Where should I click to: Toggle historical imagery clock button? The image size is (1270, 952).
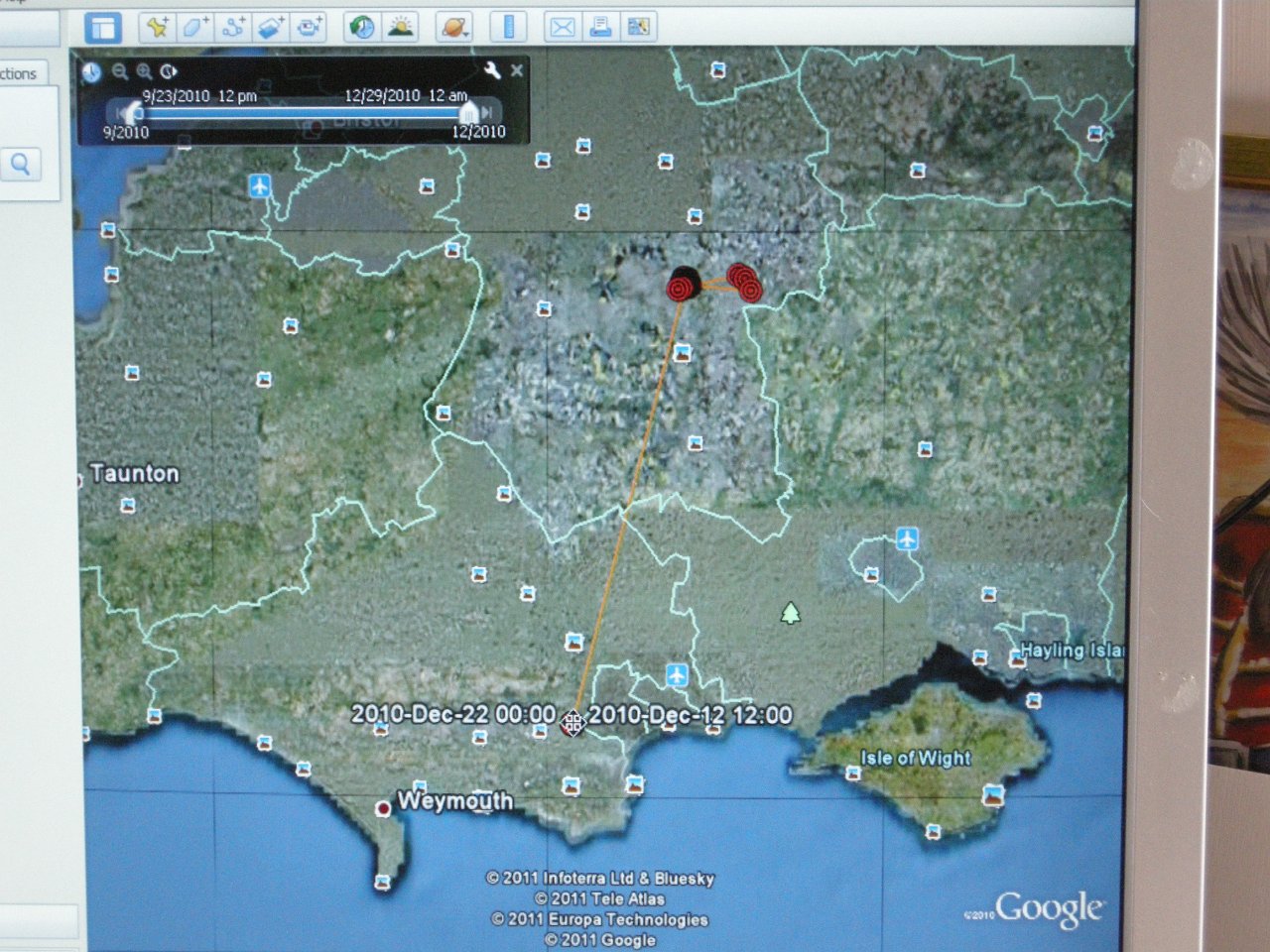point(362,28)
